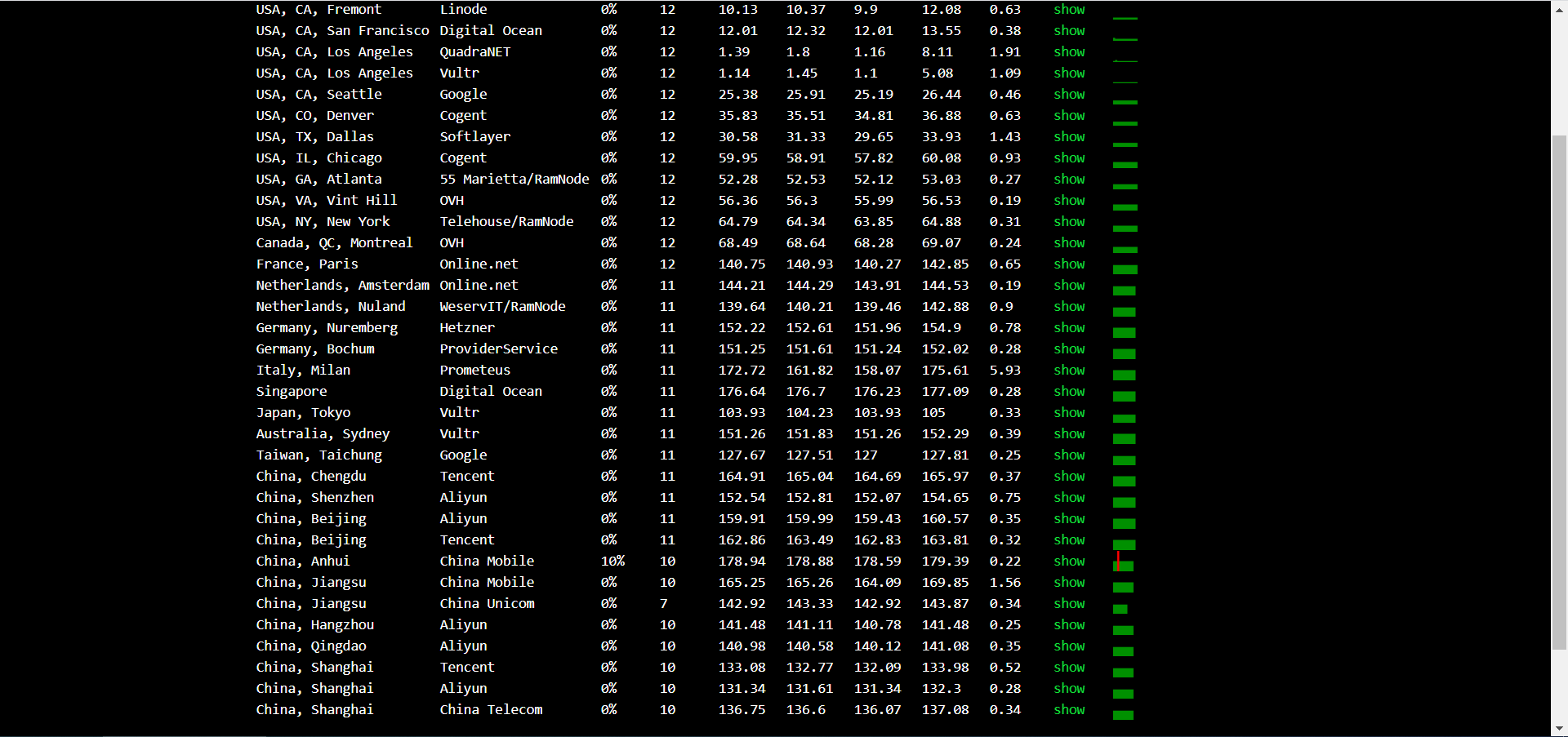Screen dimensions: 1568x737
Task: Open show link in the Singapore row
Action: point(1069,392)
